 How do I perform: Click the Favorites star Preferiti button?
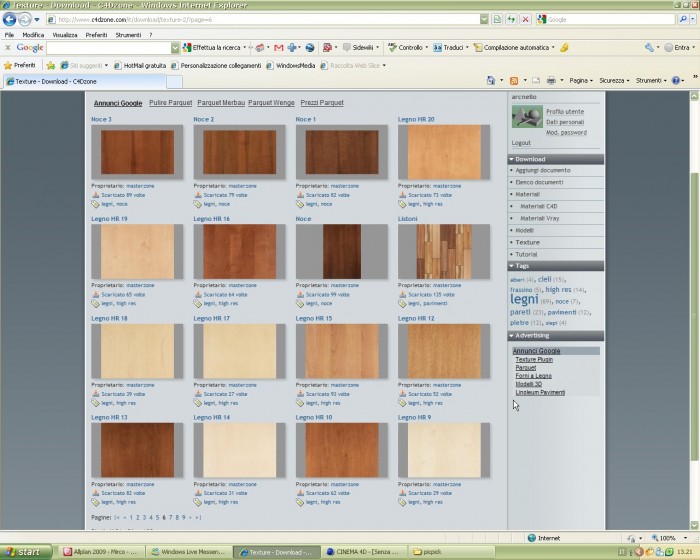coord(19,65)
